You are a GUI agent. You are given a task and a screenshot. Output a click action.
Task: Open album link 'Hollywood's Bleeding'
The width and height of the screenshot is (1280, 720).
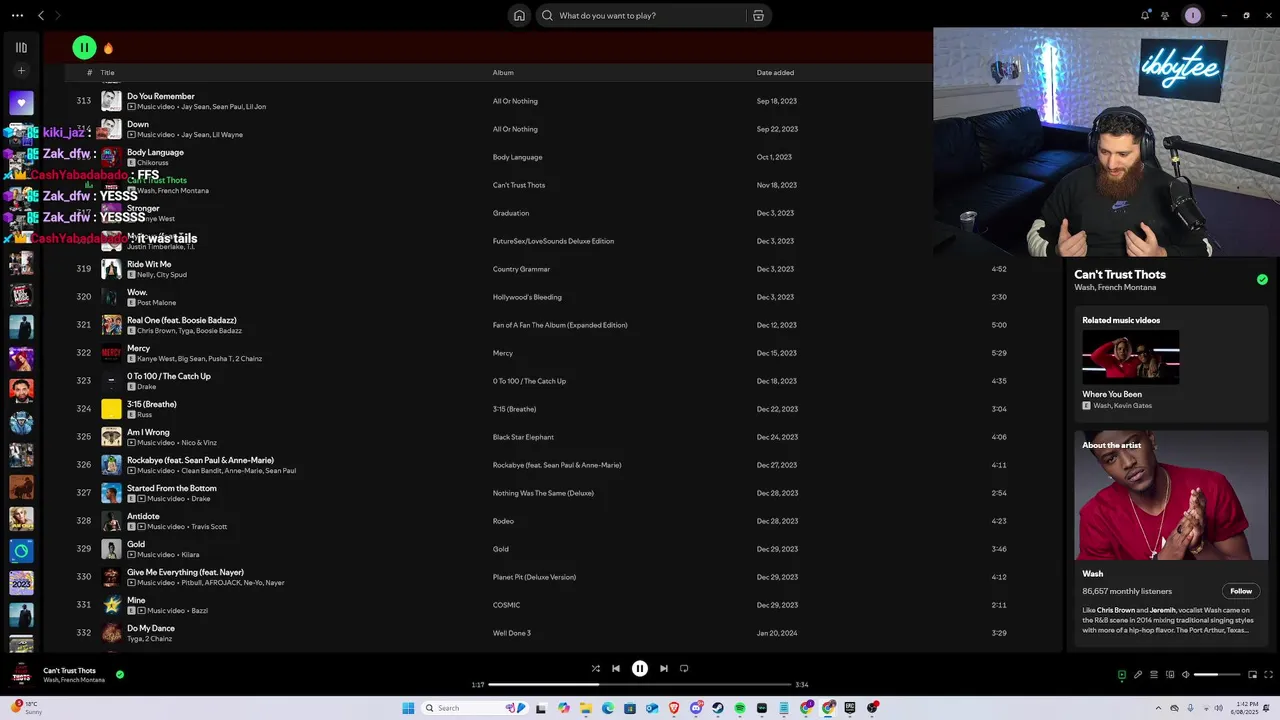527,297
